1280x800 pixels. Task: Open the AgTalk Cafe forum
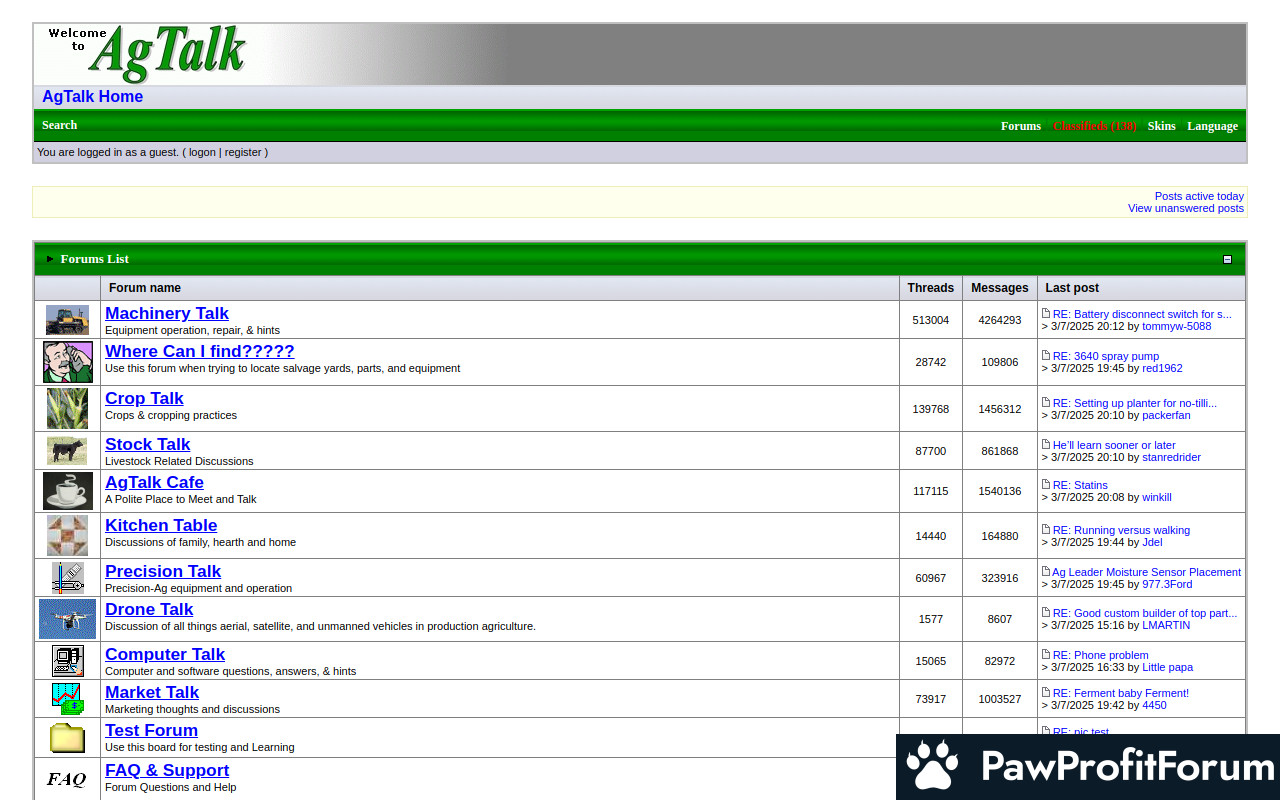tap(154, 482)
